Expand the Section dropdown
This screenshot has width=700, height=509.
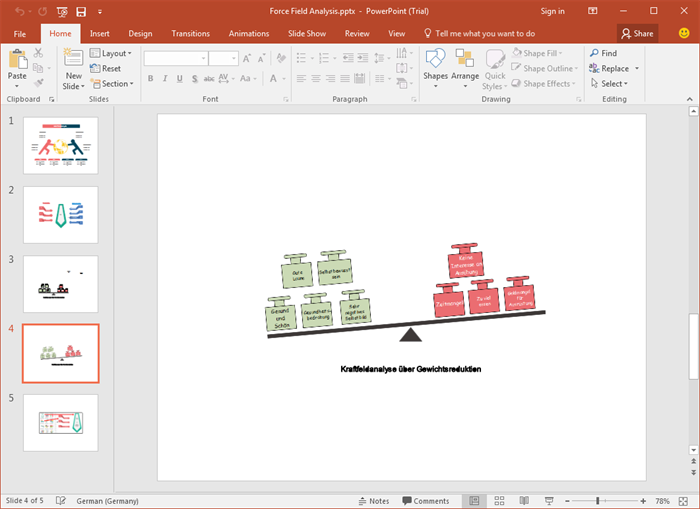[116, 84]
